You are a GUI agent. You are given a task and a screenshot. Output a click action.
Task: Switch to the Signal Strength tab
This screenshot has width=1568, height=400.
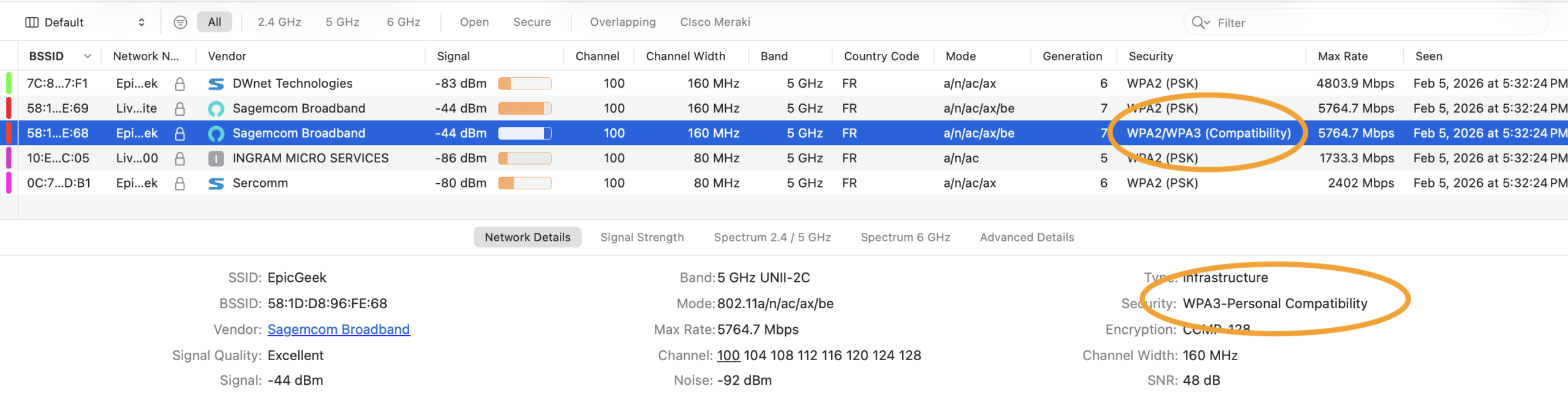click(x=641, y=237)
